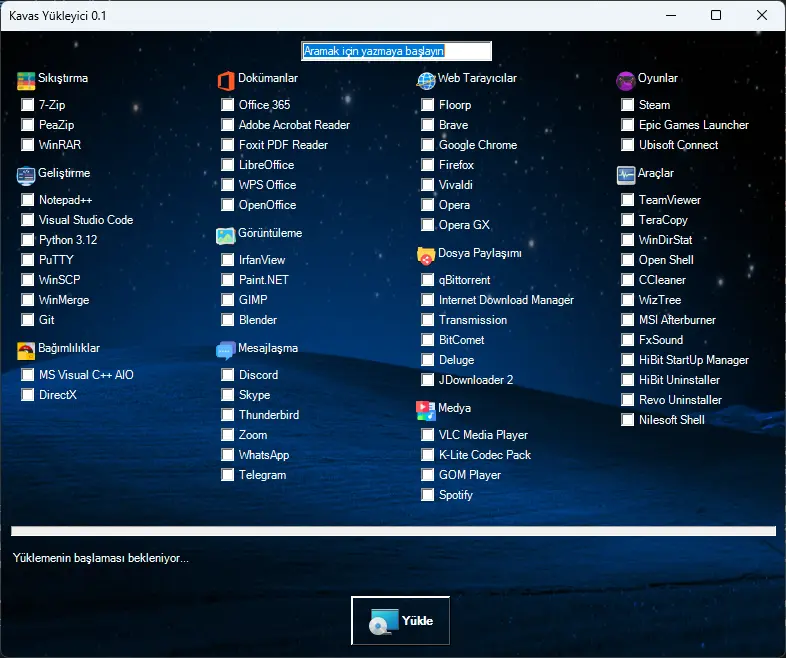Check the Blender checkbox
This screenshot has width=786, height=658.
point(228,320)
